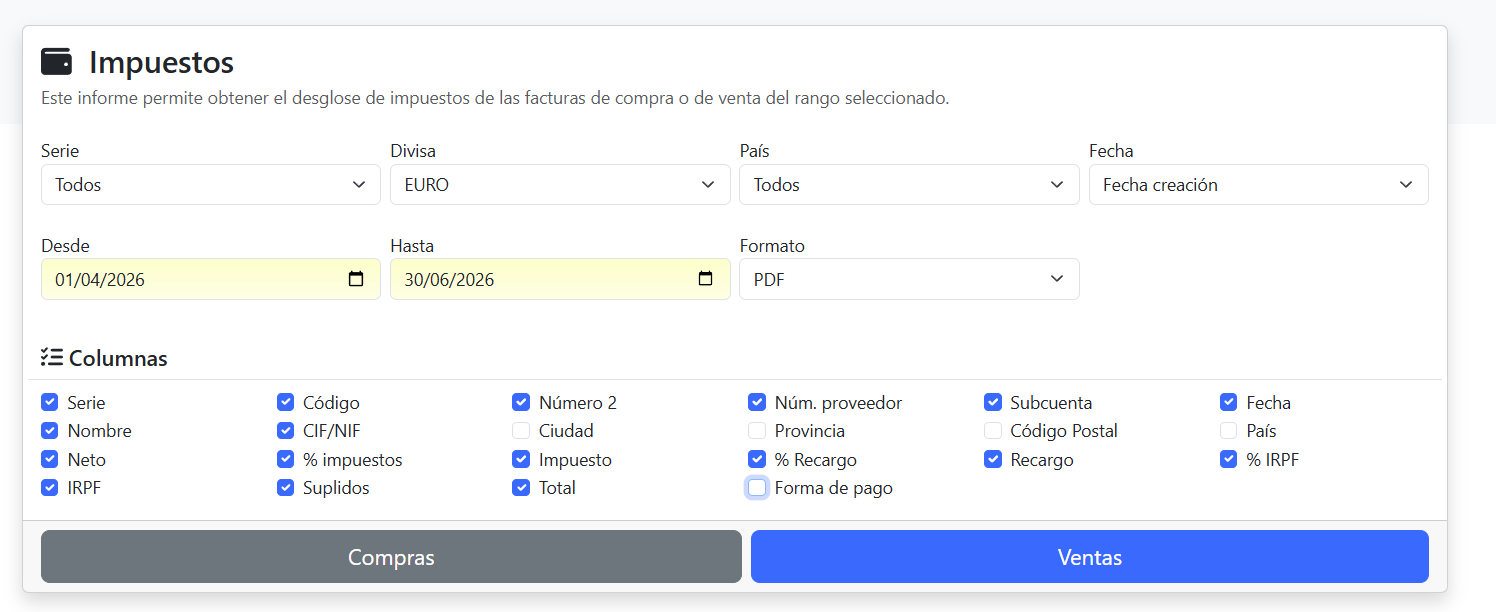Uncheck the IRPF column checkbox

click(x=49, y=488)
